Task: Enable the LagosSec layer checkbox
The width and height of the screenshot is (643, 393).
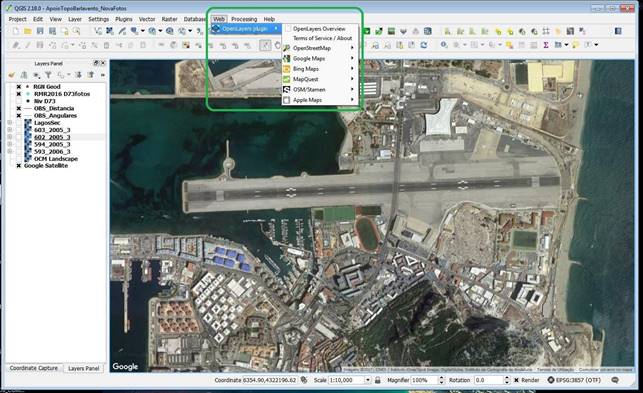Action: [x=18, y=123]
